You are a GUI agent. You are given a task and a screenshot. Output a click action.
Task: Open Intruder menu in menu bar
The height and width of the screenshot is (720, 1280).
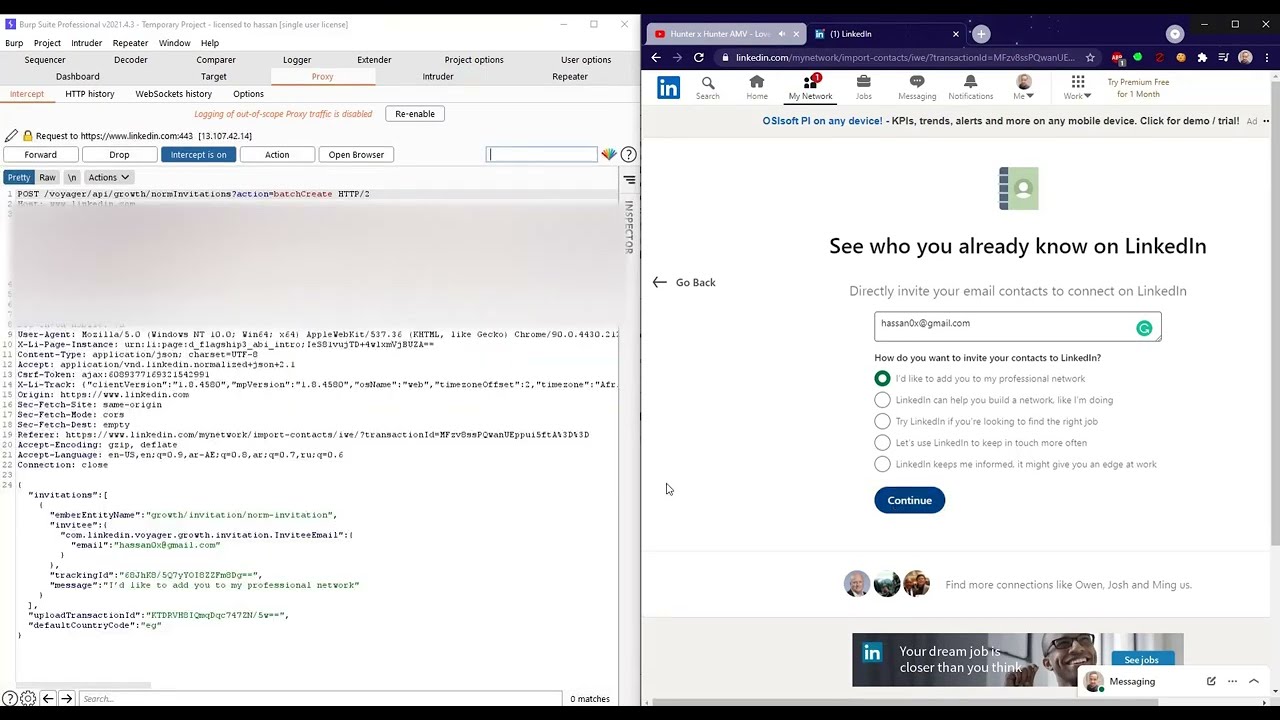click(86, 43)
